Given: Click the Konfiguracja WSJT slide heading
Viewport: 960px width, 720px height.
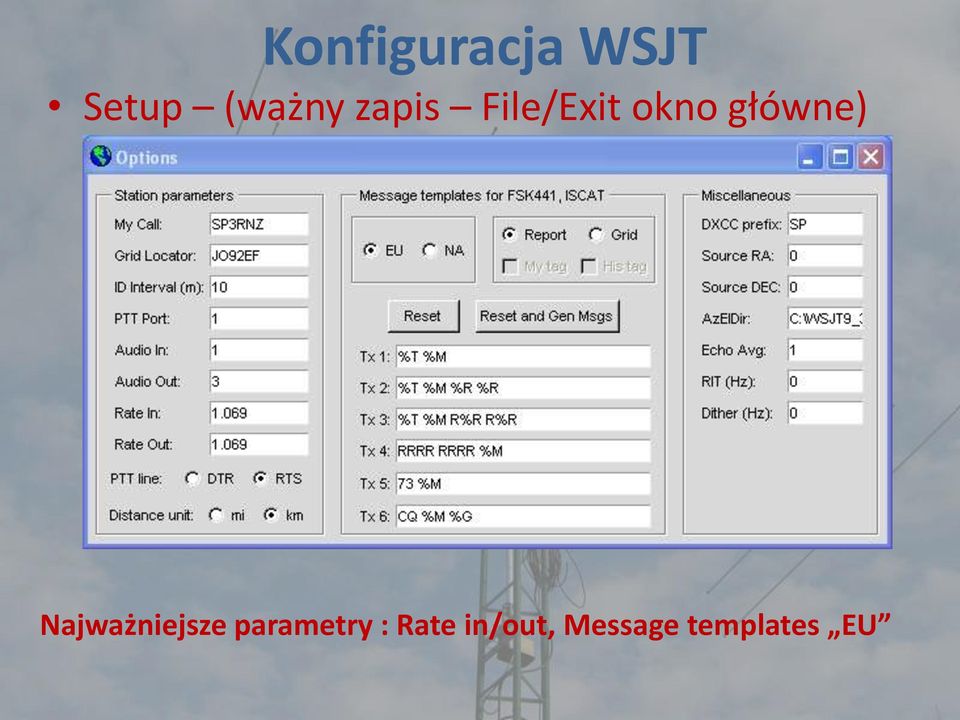Looking at the screenshot, I should tap(485, 46).
